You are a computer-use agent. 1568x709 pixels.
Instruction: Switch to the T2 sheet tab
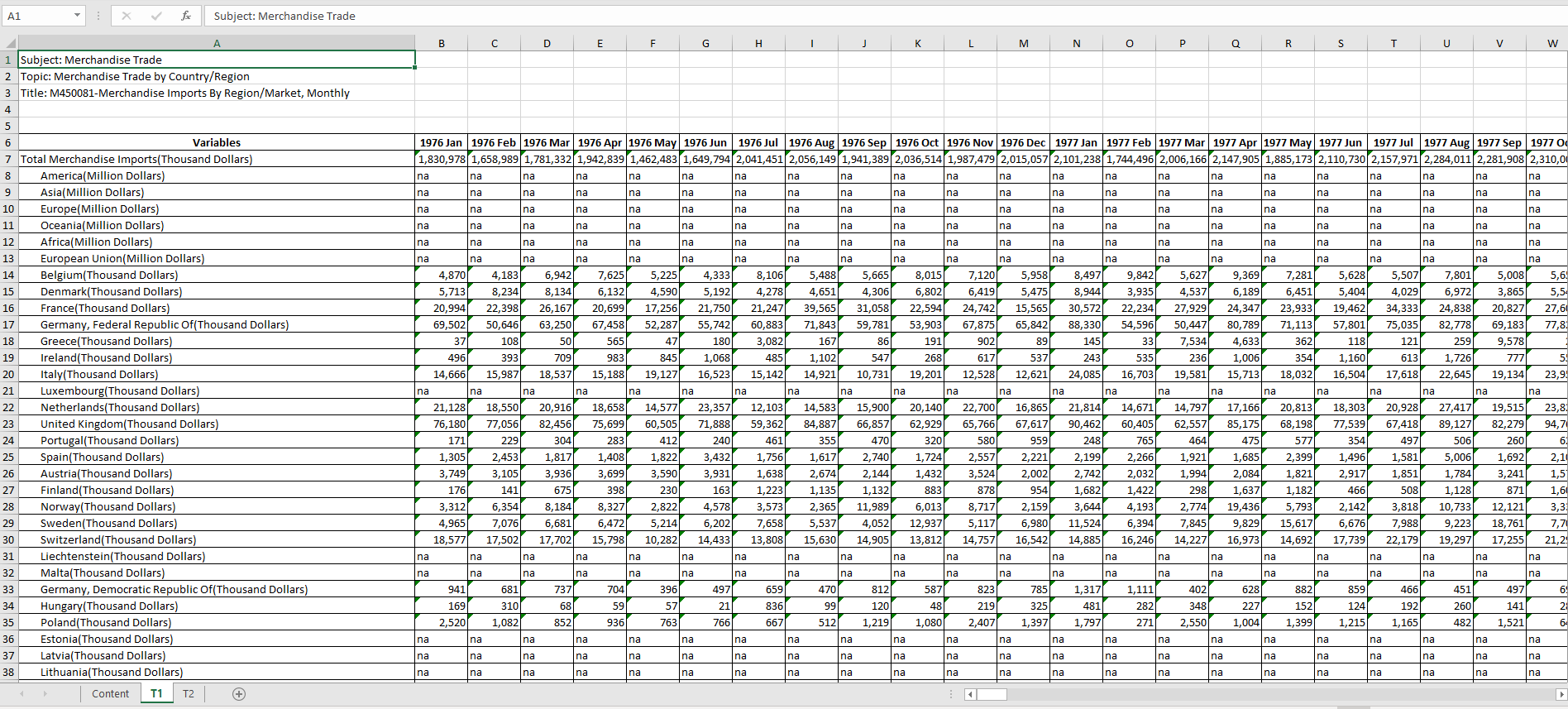(x=189, y=694)
